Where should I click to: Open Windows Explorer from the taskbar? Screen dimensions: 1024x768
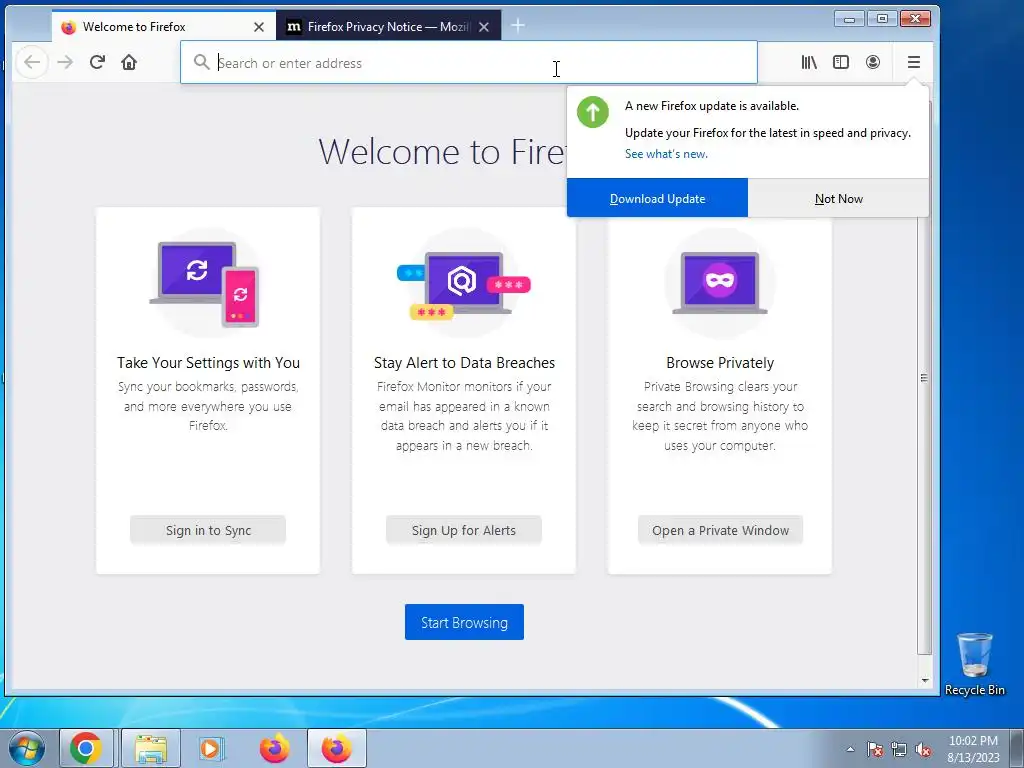tap(151, 748)
